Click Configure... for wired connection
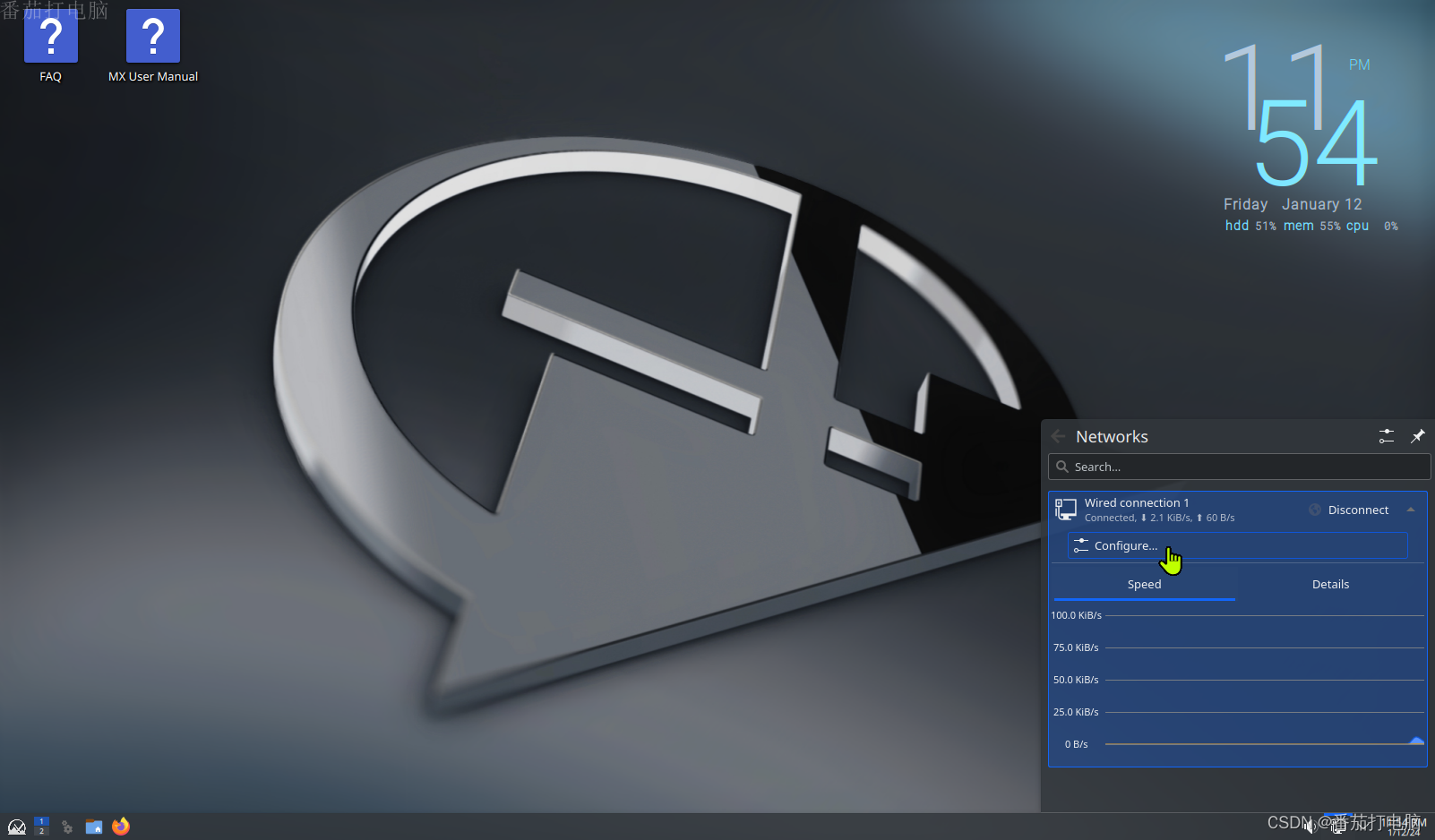 pos(1238,545)
